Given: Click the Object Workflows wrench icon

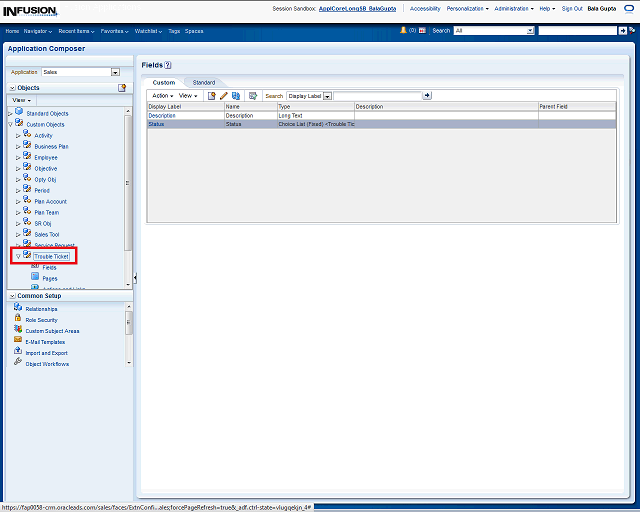Looking at the screenshot, I should click(18, 361).
